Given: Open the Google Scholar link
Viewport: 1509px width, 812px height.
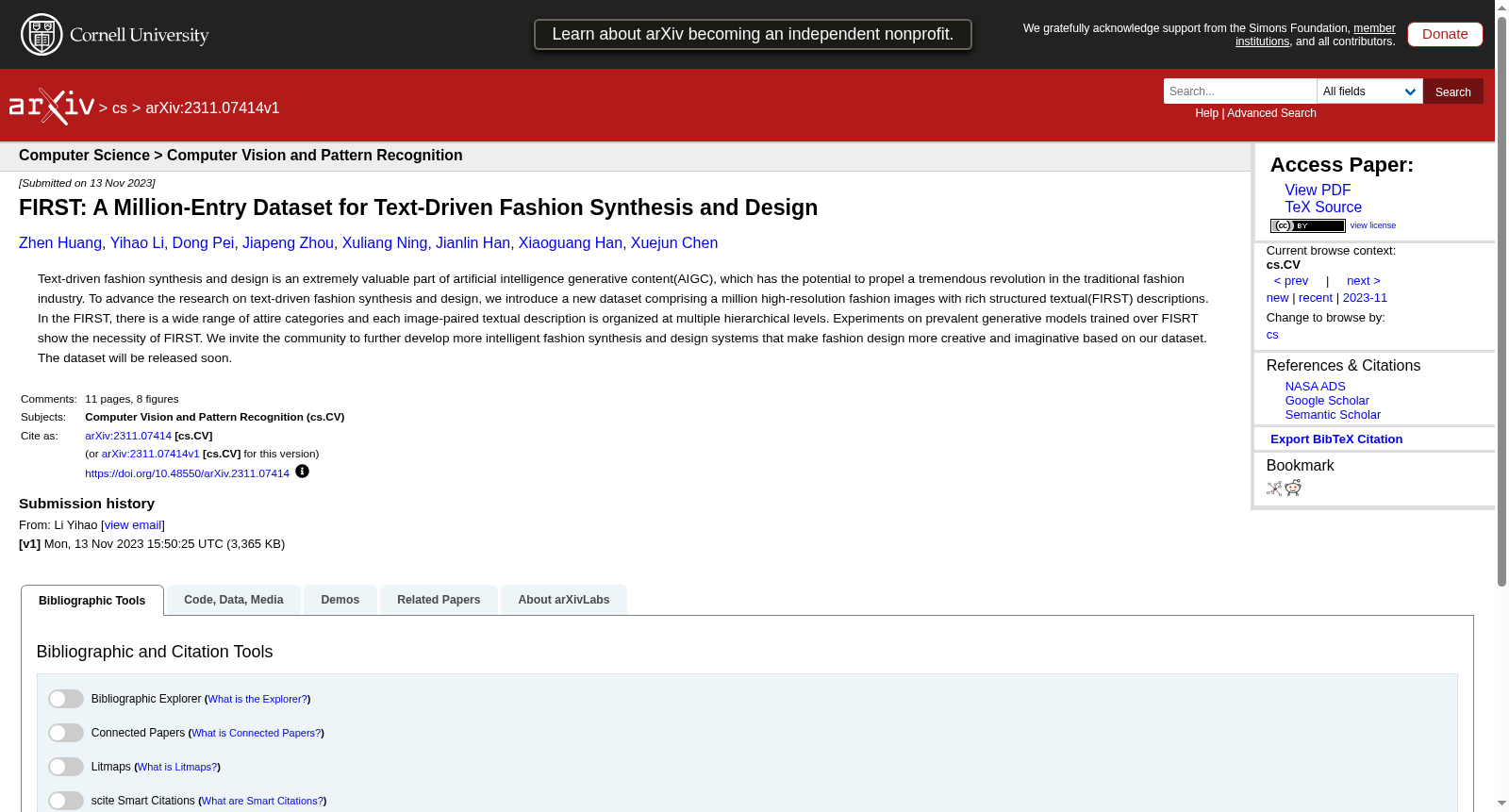Looking at the screenshot, I should pos(1327,400).
